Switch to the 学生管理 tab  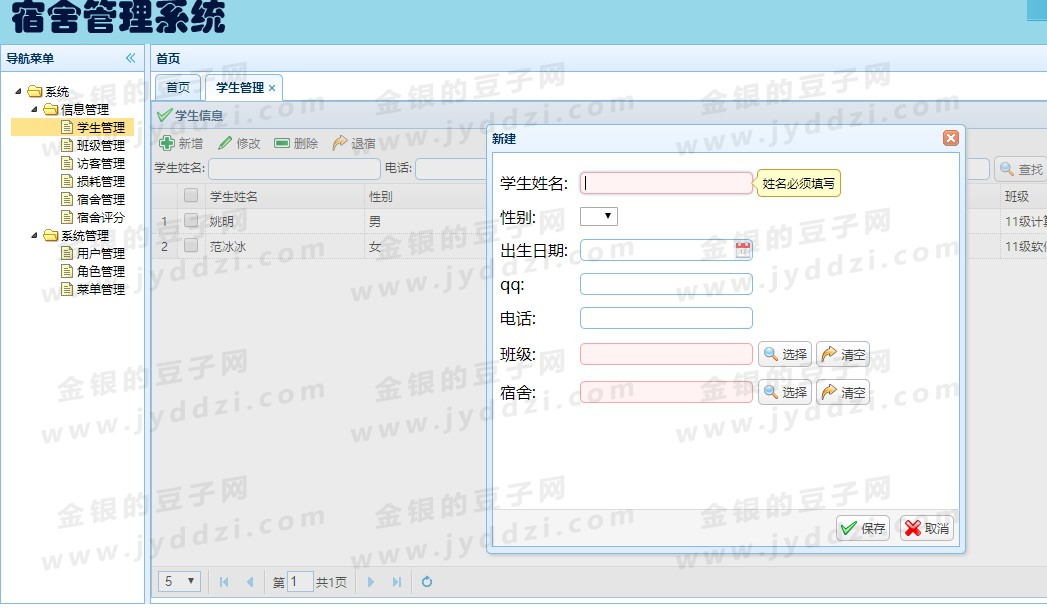click(x=240, y=87)
